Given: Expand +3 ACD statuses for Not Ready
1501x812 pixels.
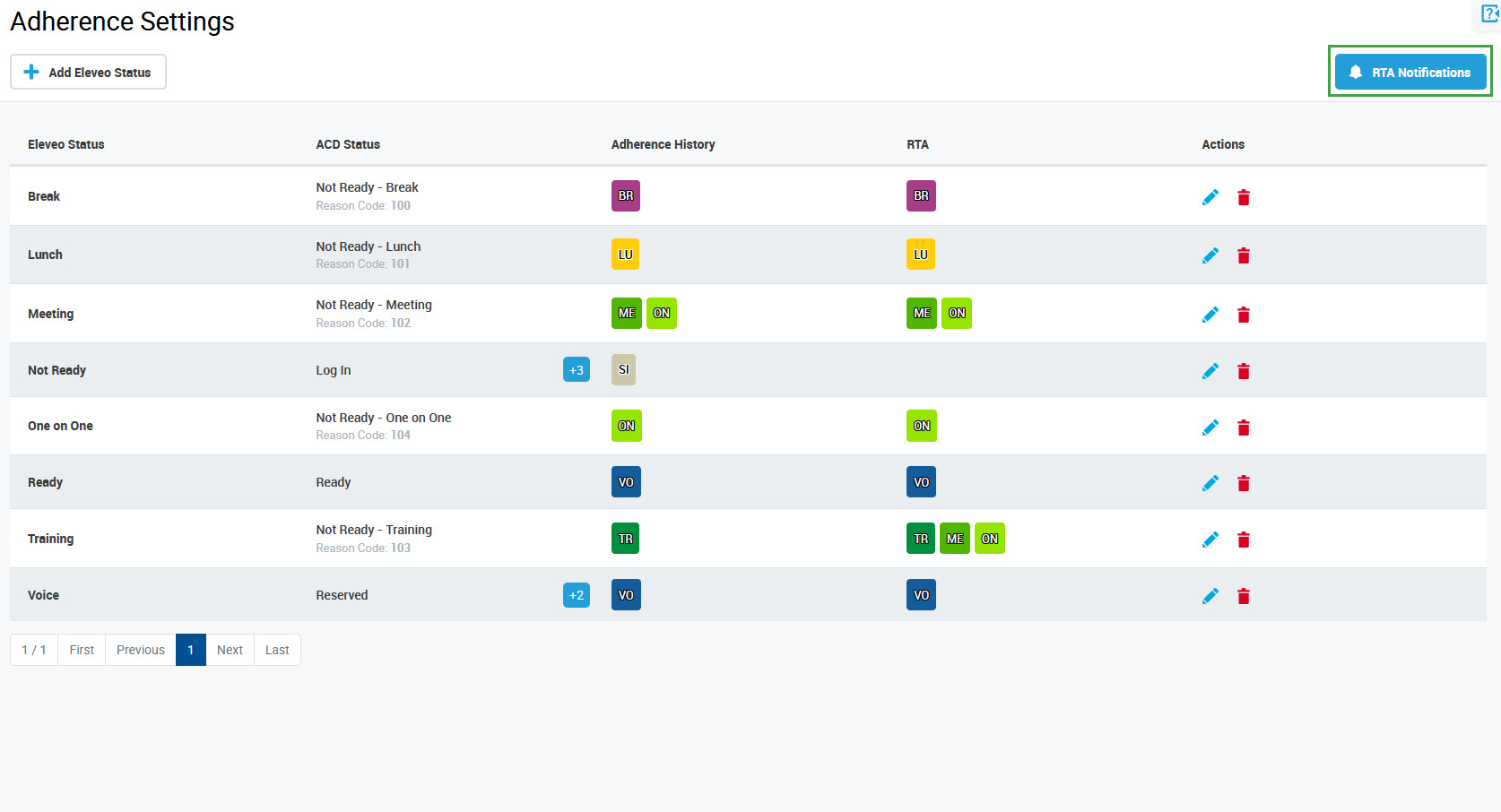Looking at the screenshot, I should click(x=576, y=369).
